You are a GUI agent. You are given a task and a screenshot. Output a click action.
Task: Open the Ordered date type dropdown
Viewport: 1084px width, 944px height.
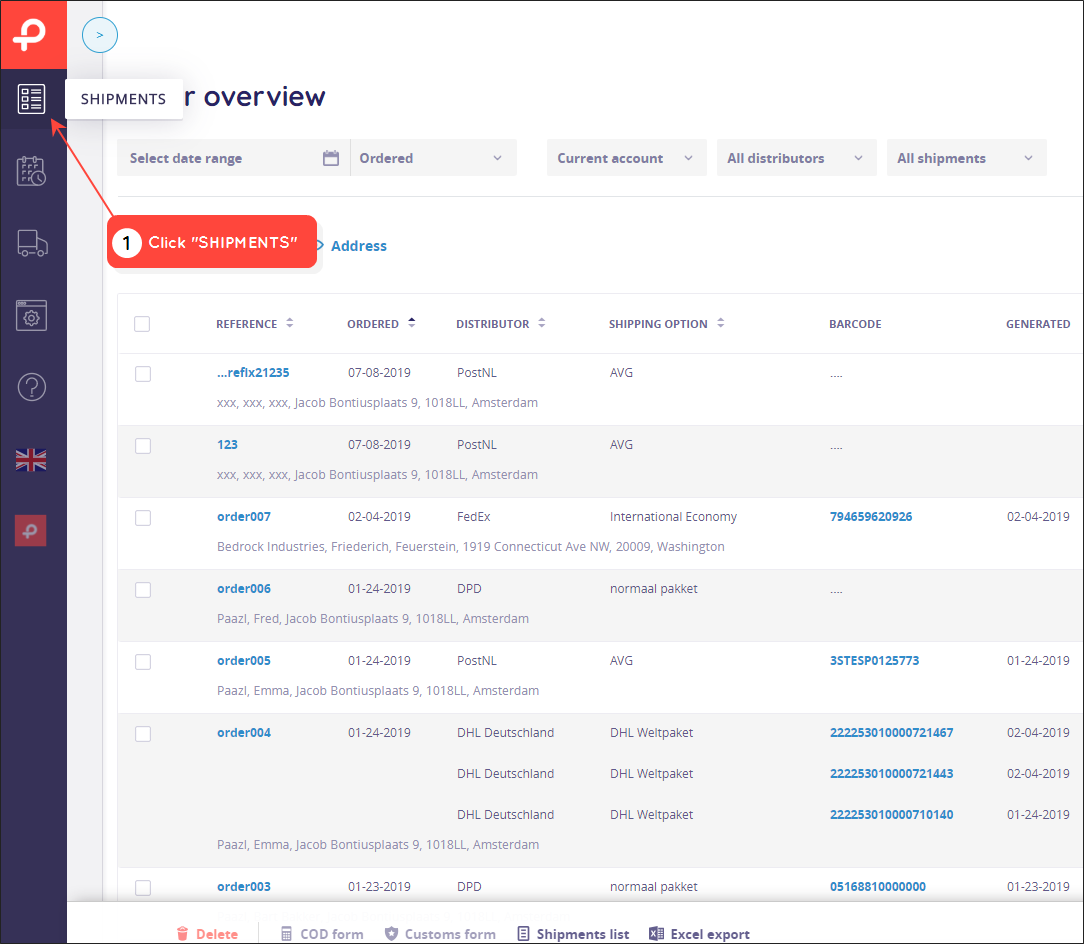pos(433,158)
